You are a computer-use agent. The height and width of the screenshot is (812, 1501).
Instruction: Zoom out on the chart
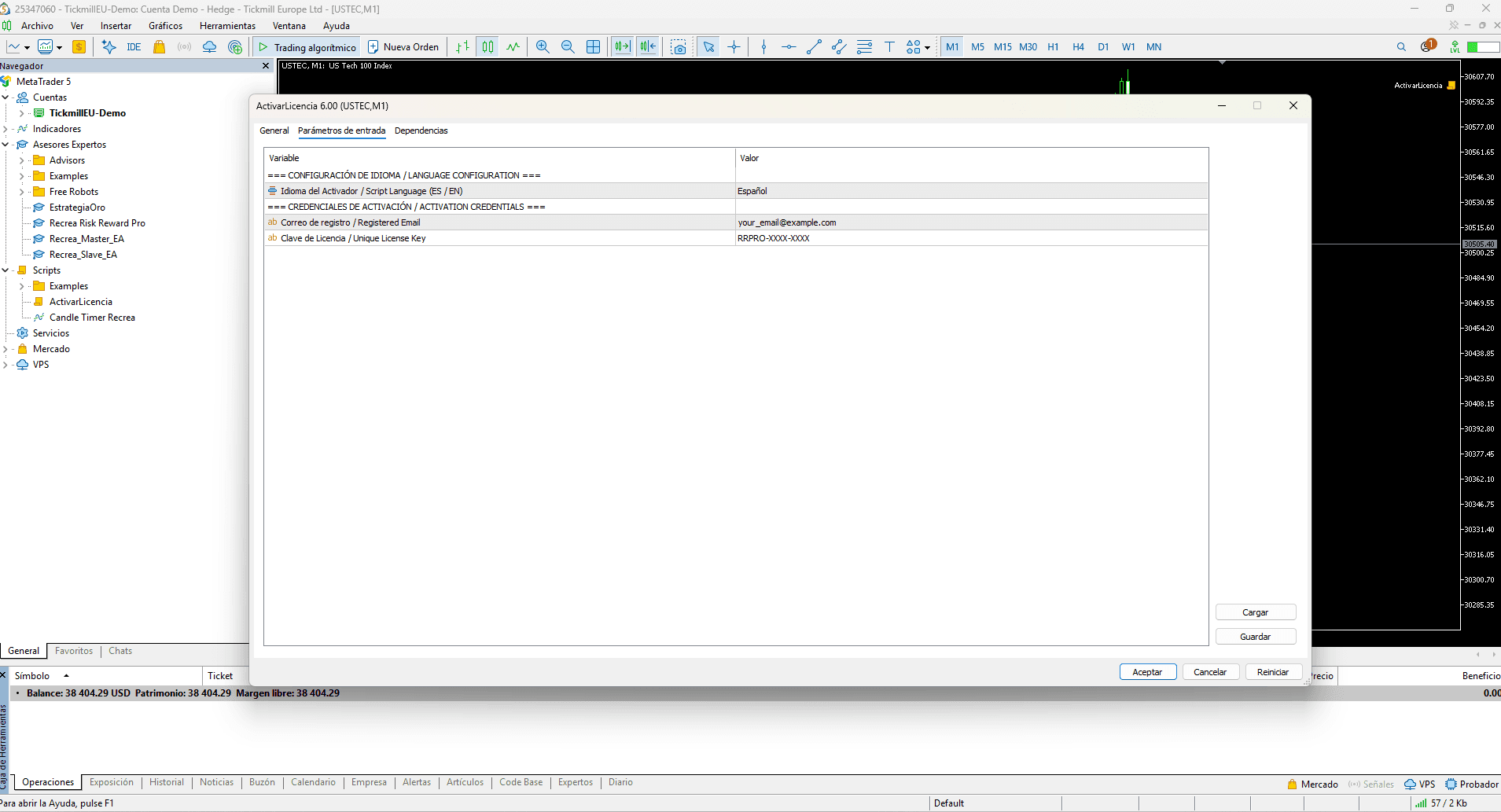(568, 47)
